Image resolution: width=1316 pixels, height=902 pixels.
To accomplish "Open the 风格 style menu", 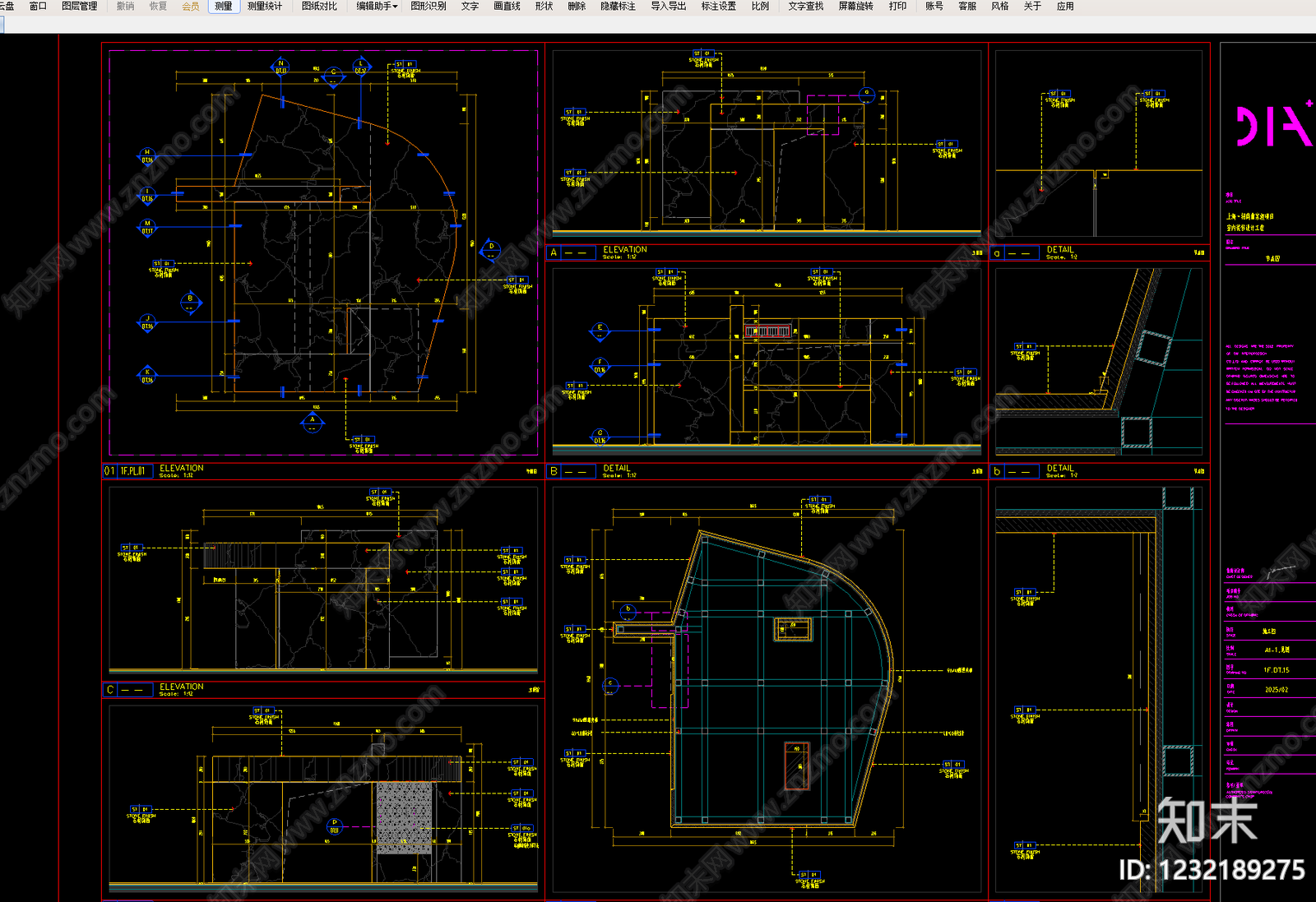I will (x=1000, y=6).
